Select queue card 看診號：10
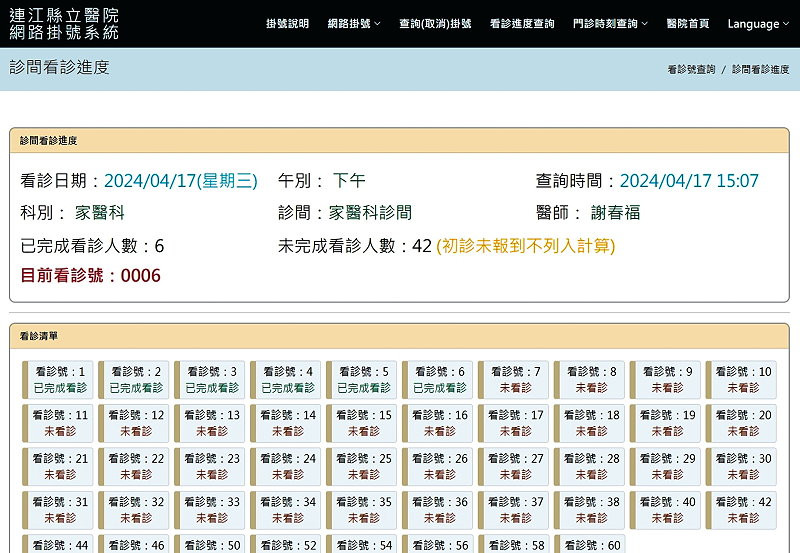800x553 pixels. coord(741,380)
